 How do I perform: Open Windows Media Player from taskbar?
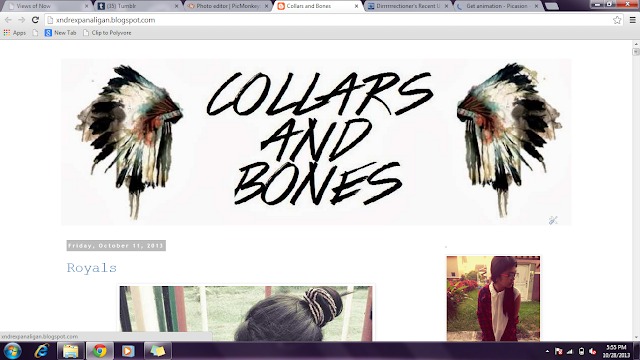click(x=128, y=351)
